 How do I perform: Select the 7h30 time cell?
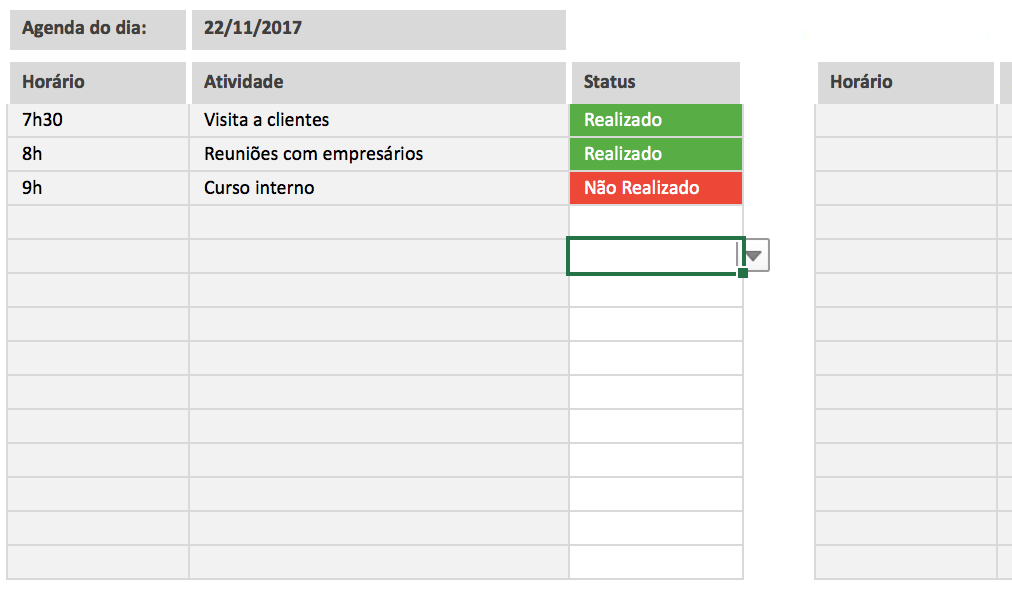(x=97, y=120)
